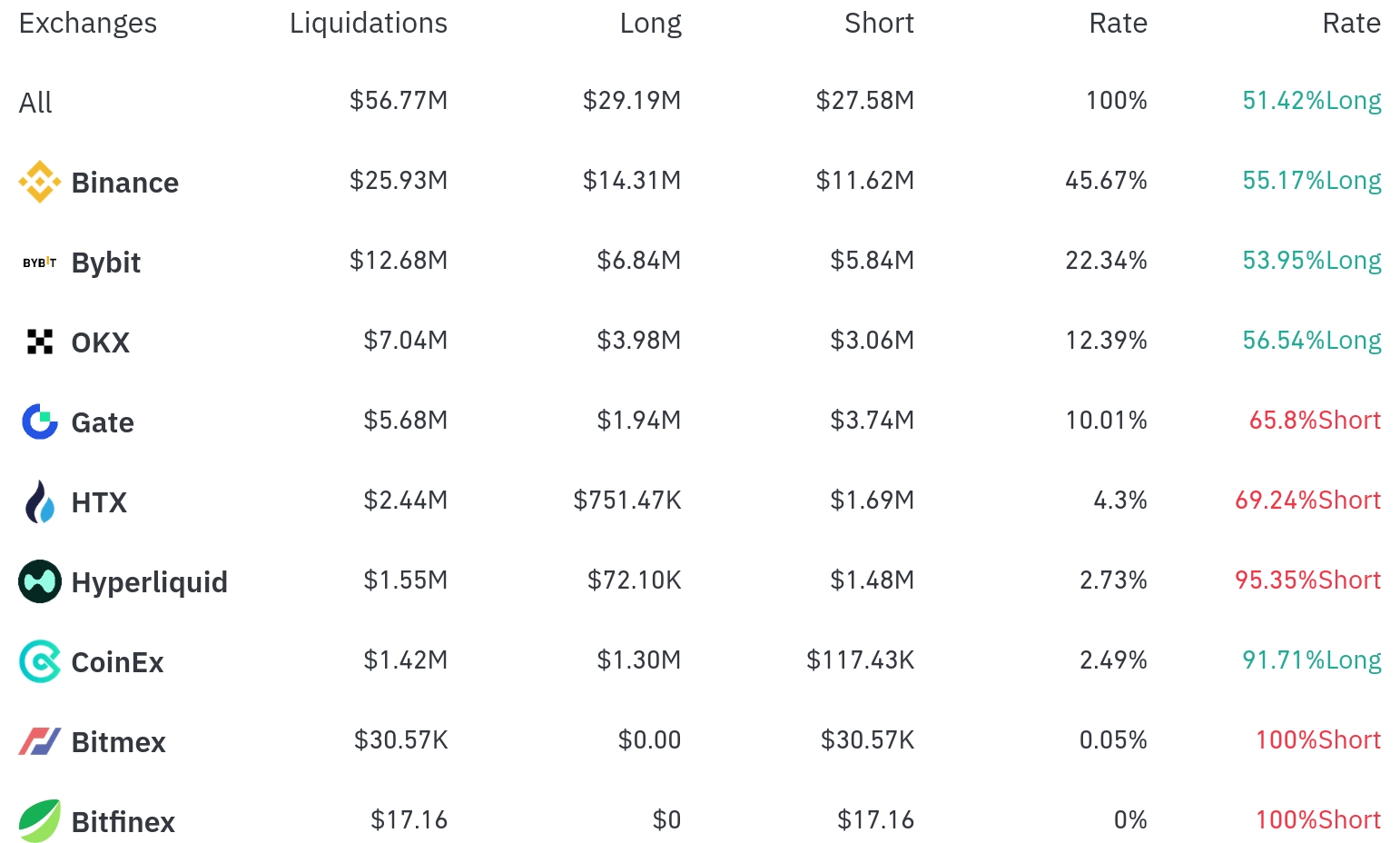This screenshot has height=843, width=1400.
Task: Open the Hyperliquid exchange name link
Action: 150,582
